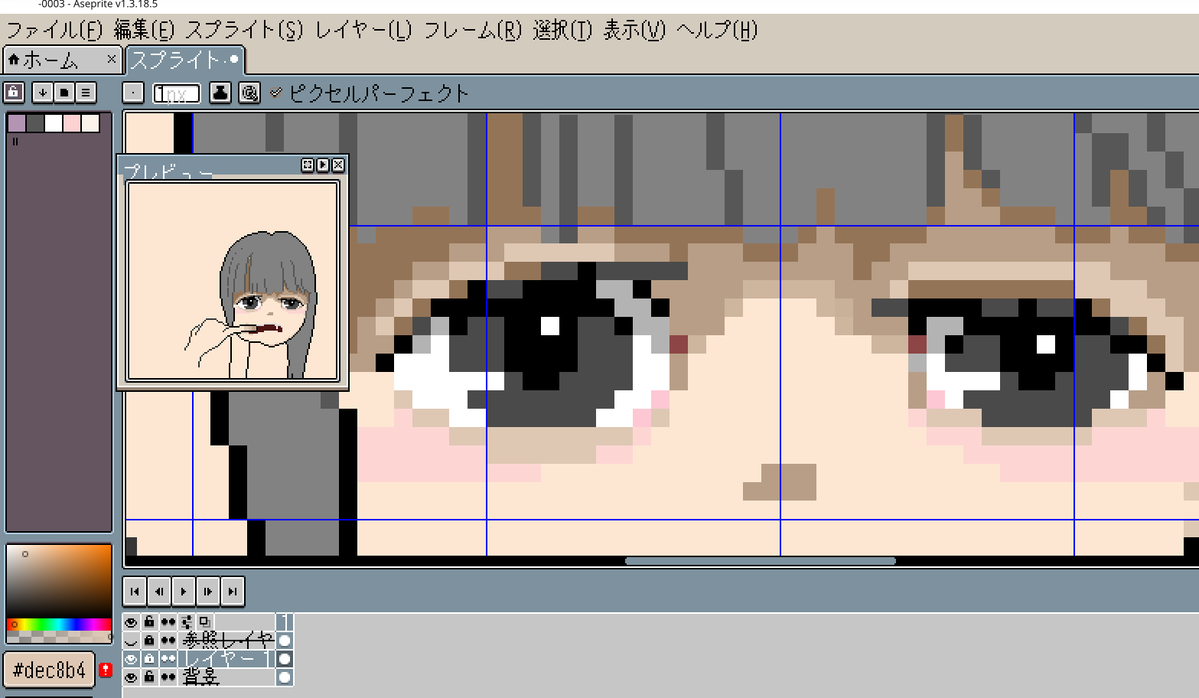The height and width of the screenshot is (698, 1199).
Task: Open the ヘルプ(H) menu
Action: coord(716,30)
